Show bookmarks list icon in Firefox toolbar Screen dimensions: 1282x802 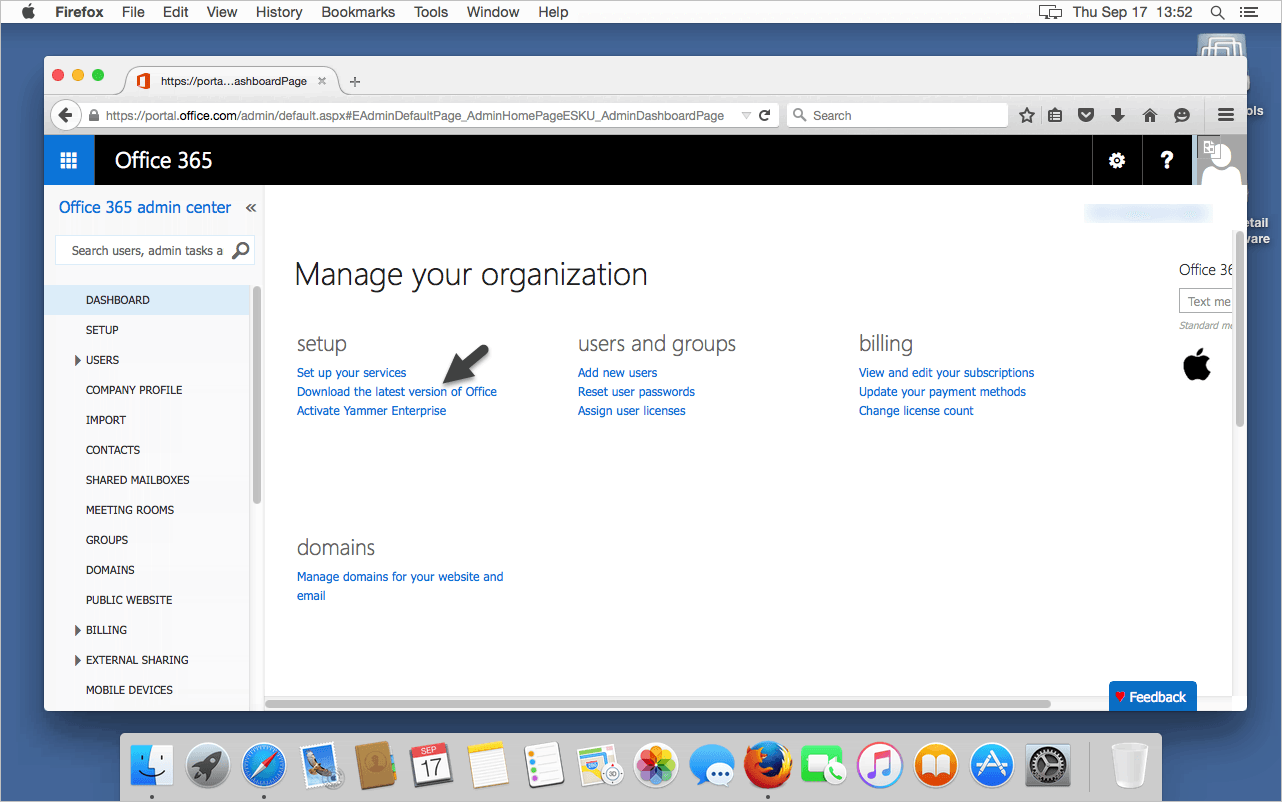click(1055, 115)
